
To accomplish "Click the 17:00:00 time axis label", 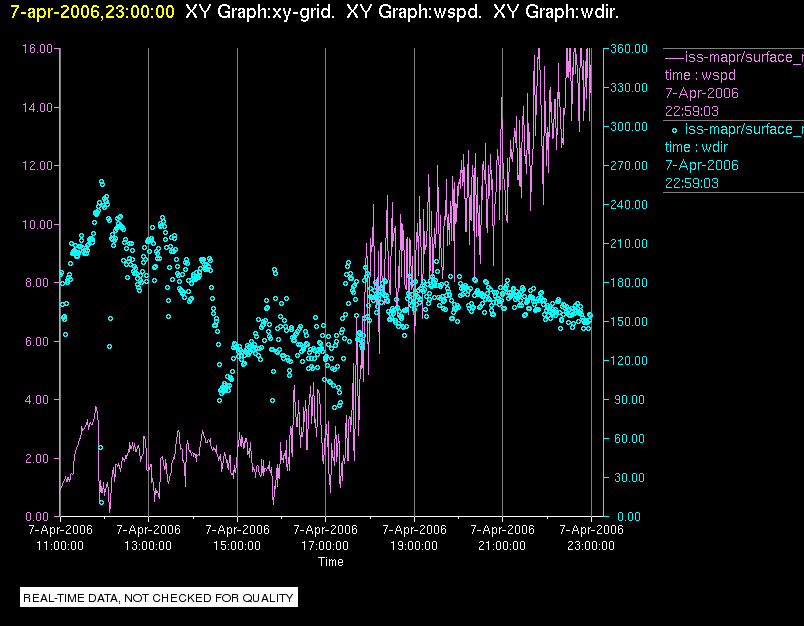I will tap(325, 546).
